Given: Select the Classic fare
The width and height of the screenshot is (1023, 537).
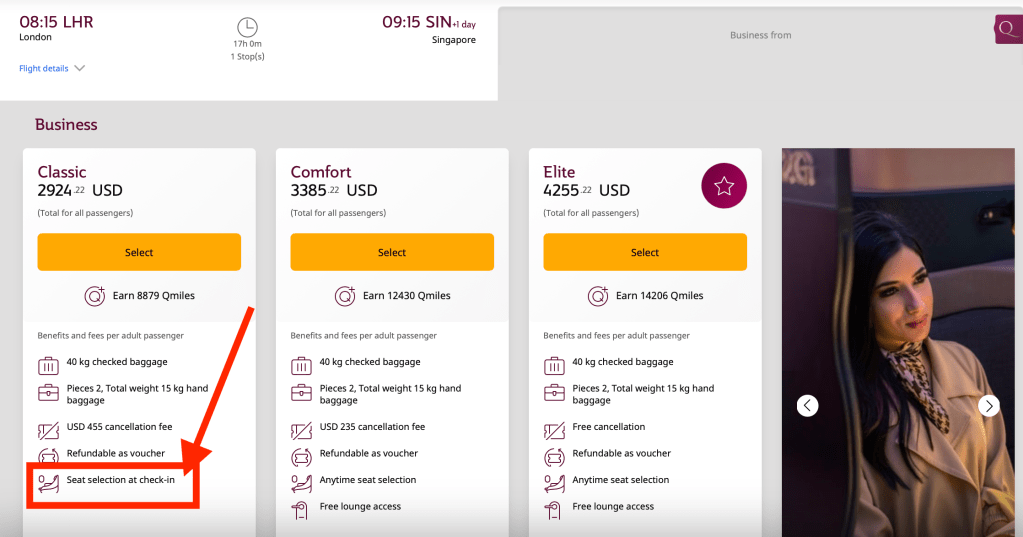Looking at the screenshot, I should click(139, 252).
